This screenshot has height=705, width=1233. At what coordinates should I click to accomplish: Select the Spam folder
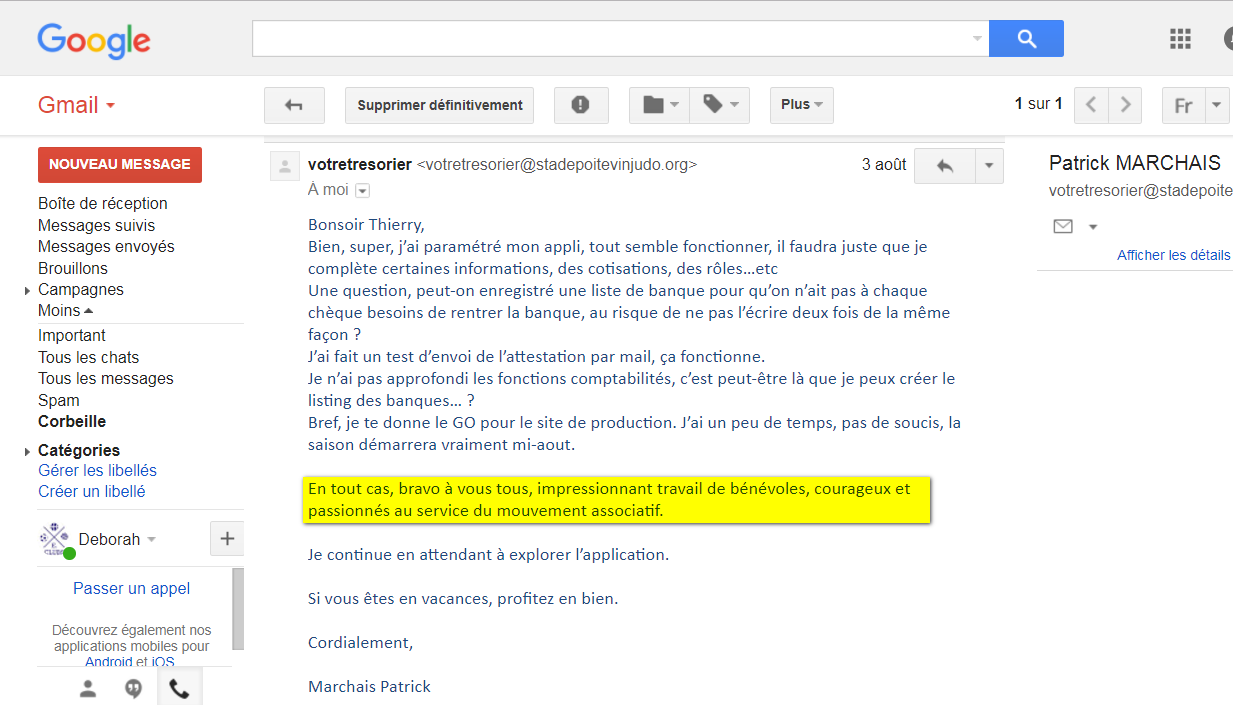(59, 400)
